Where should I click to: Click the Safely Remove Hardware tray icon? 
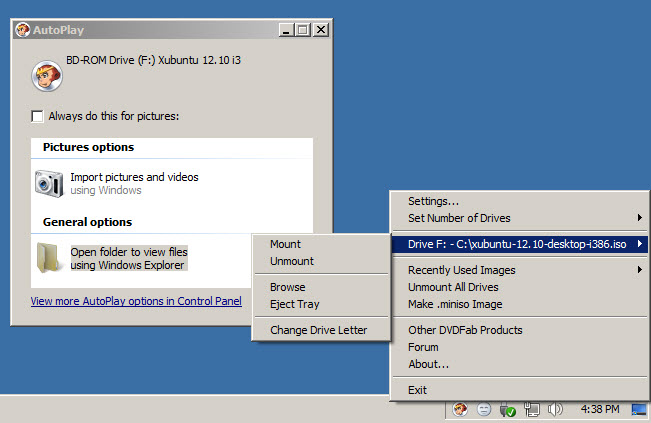[507, 410]
